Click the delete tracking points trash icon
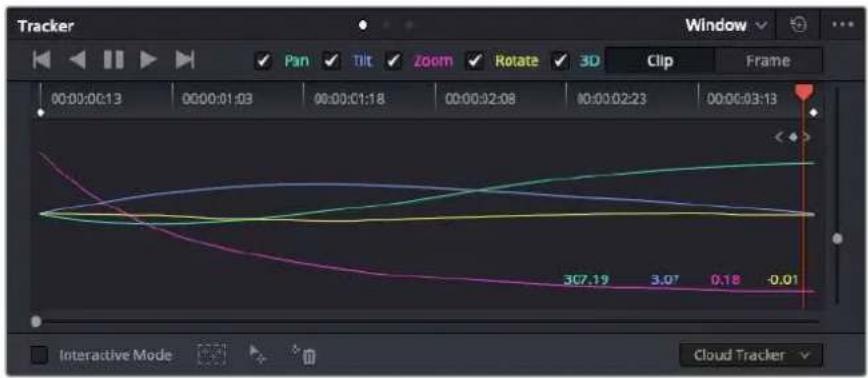The width and height of the screenshot is (868, 378). 303,355
